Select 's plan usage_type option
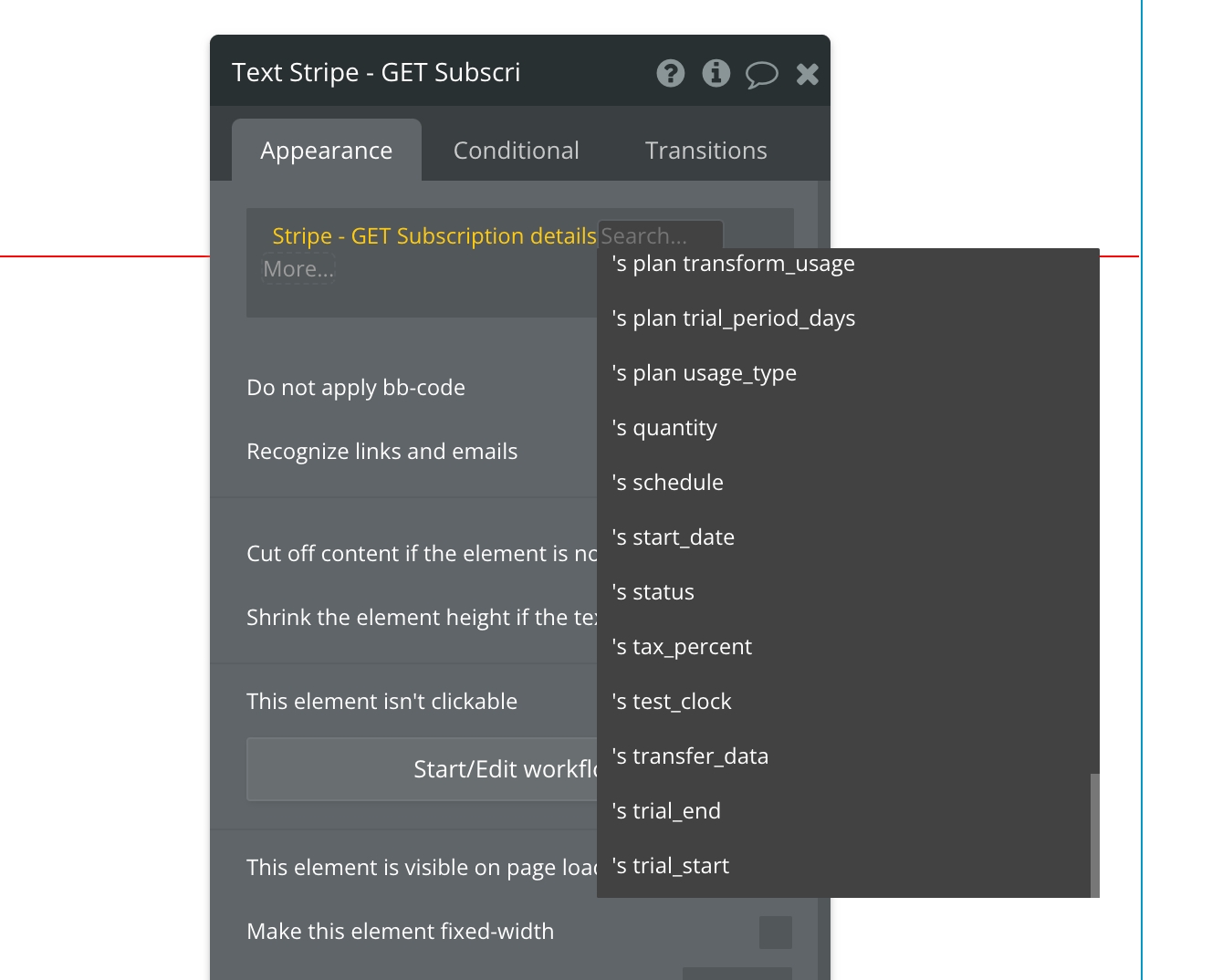 coord(705,373)
